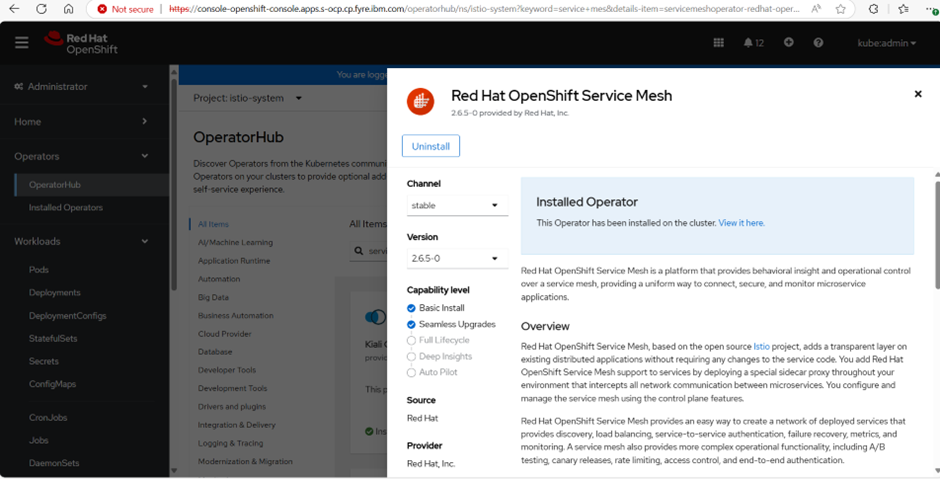Go to StatefulSets in the sidebar
This screenshot has height=479, width=940.
[x=53, y=338]
